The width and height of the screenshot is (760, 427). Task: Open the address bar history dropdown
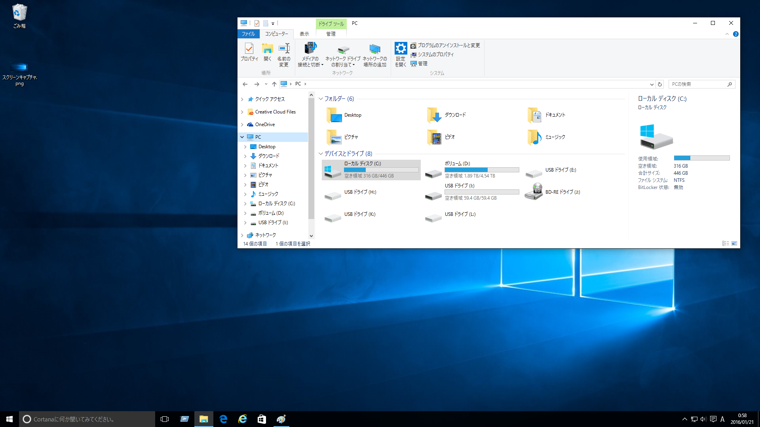click(x=652, y=84)
